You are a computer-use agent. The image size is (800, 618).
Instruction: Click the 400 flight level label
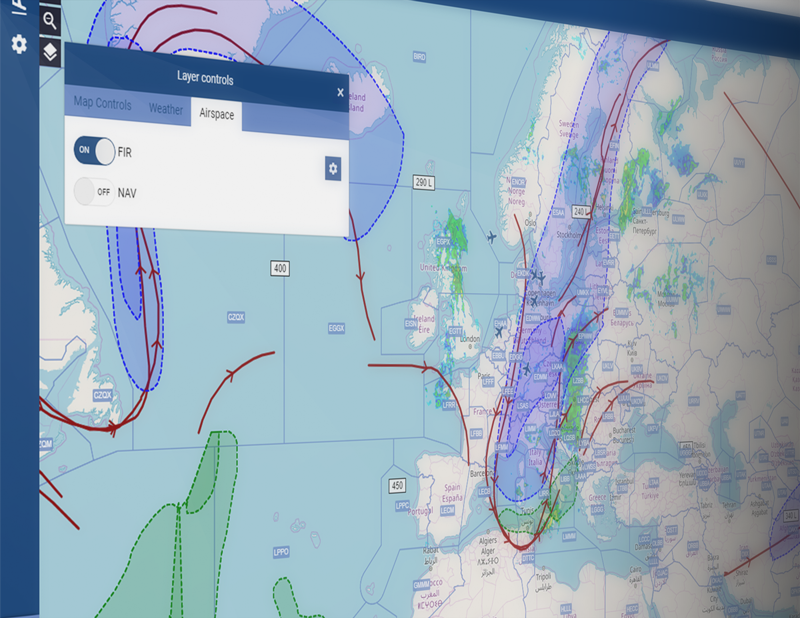point(280,268)
